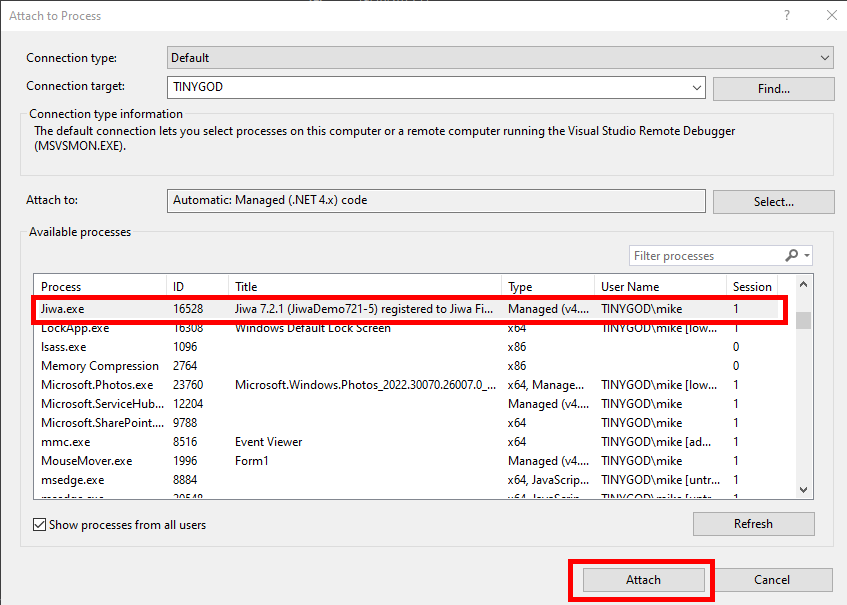Click the search magnifier in filter box
This screenshot has width=847, height=605.
792,256
